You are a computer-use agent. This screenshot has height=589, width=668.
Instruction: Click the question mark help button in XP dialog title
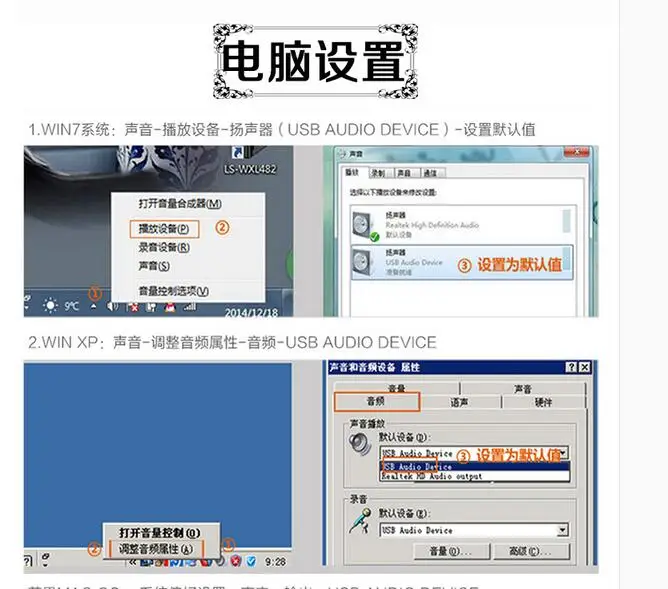[571, 367]
